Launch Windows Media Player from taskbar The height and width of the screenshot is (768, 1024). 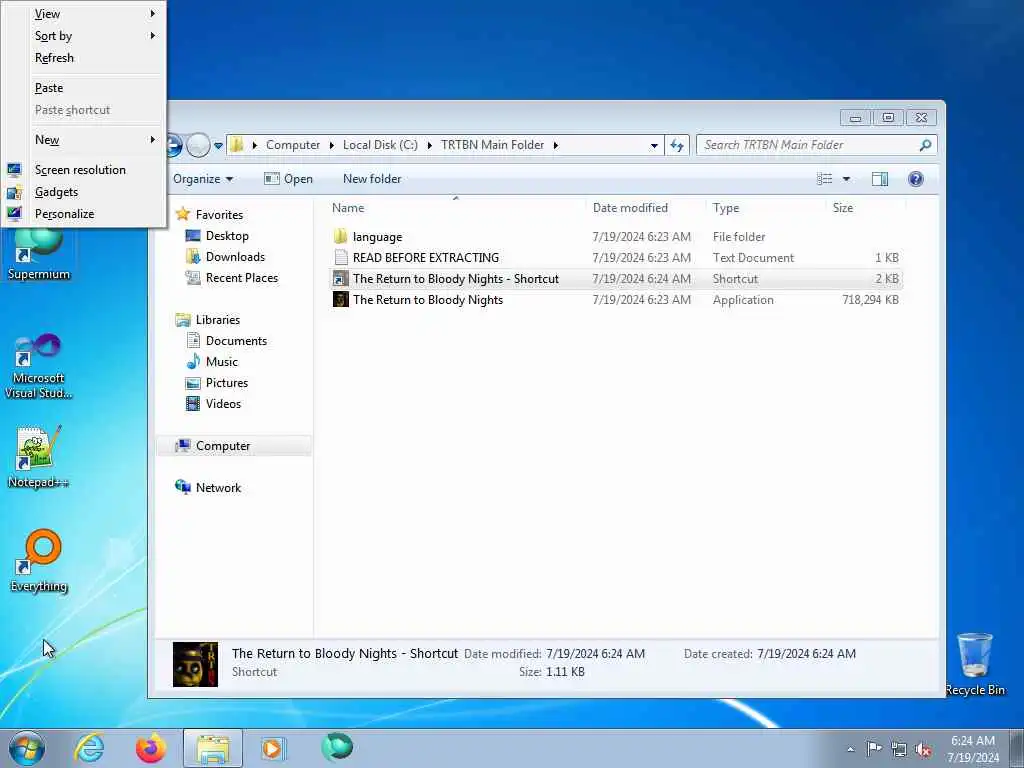(x=272, y=748)
